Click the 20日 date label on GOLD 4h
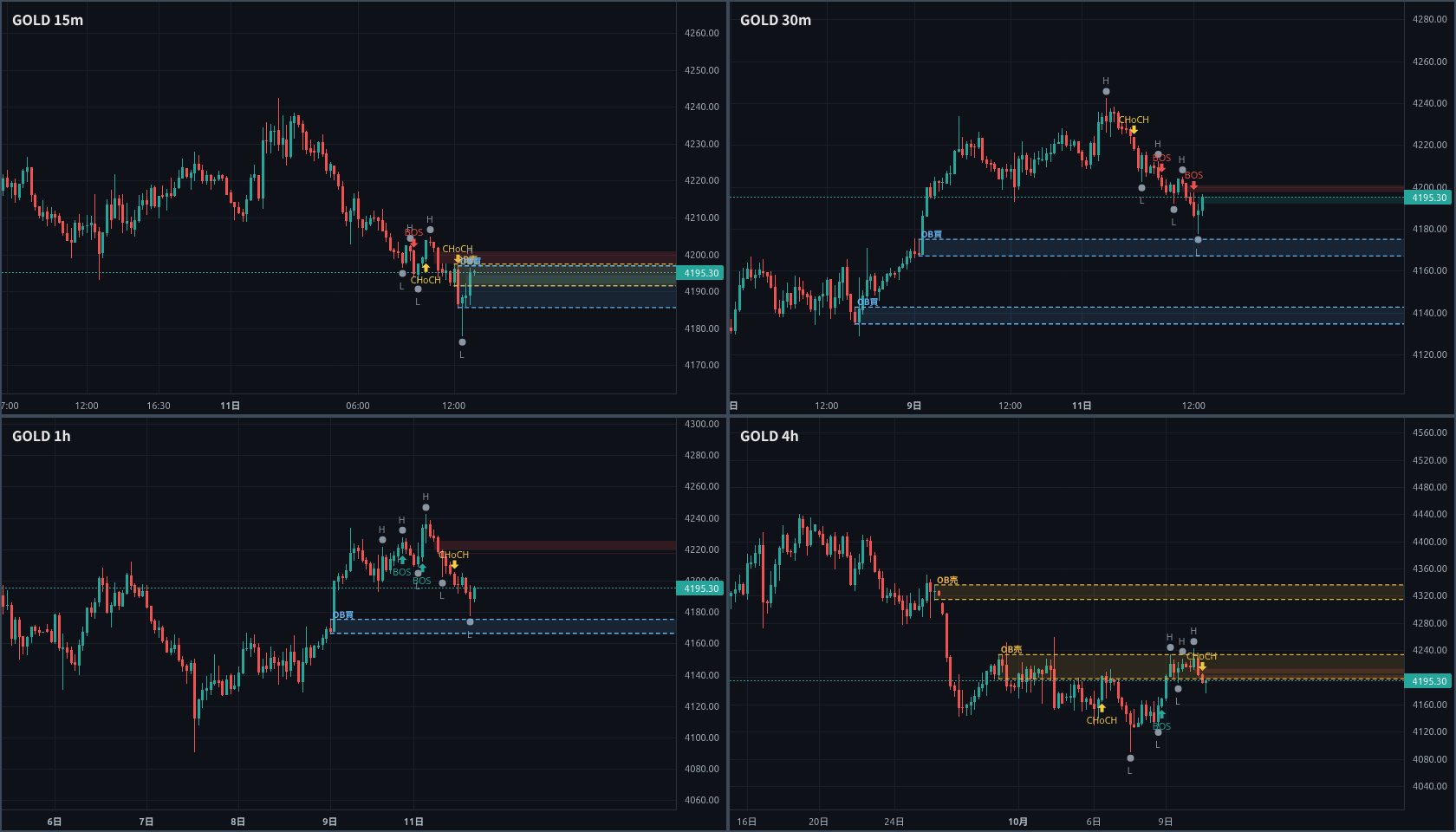Viewport: 1456px width, 832px height. (x=818, y=822)
